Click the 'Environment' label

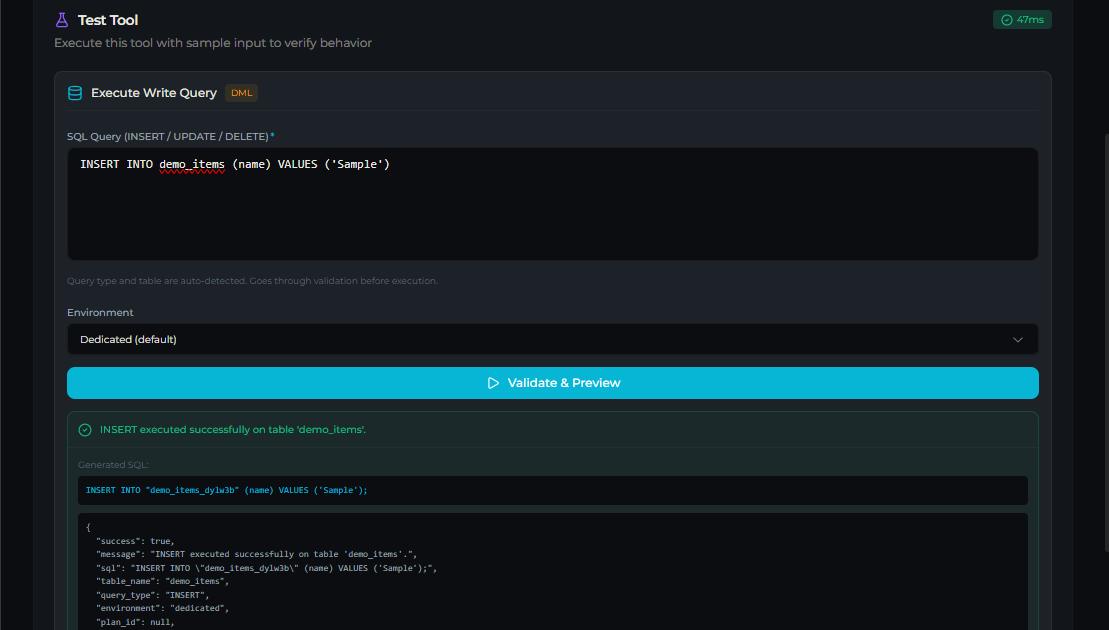tap(100, 313)
